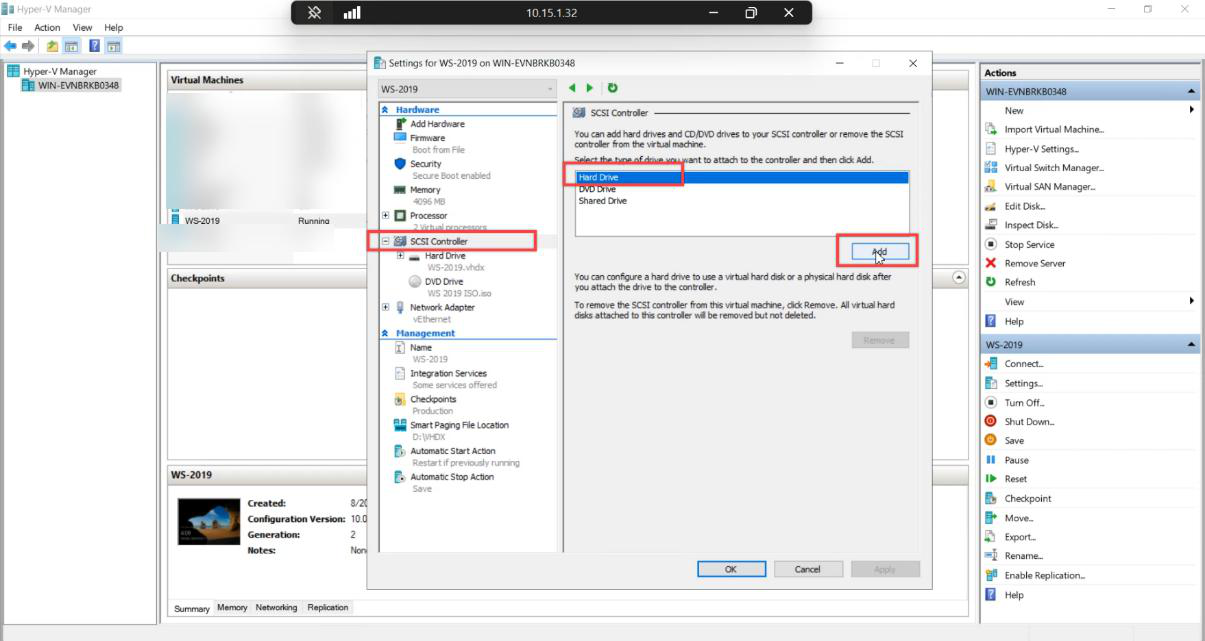Select Hard Drive in the drive type list
The height and width of the screenshot is (641, 1205).
pos(741,177)
